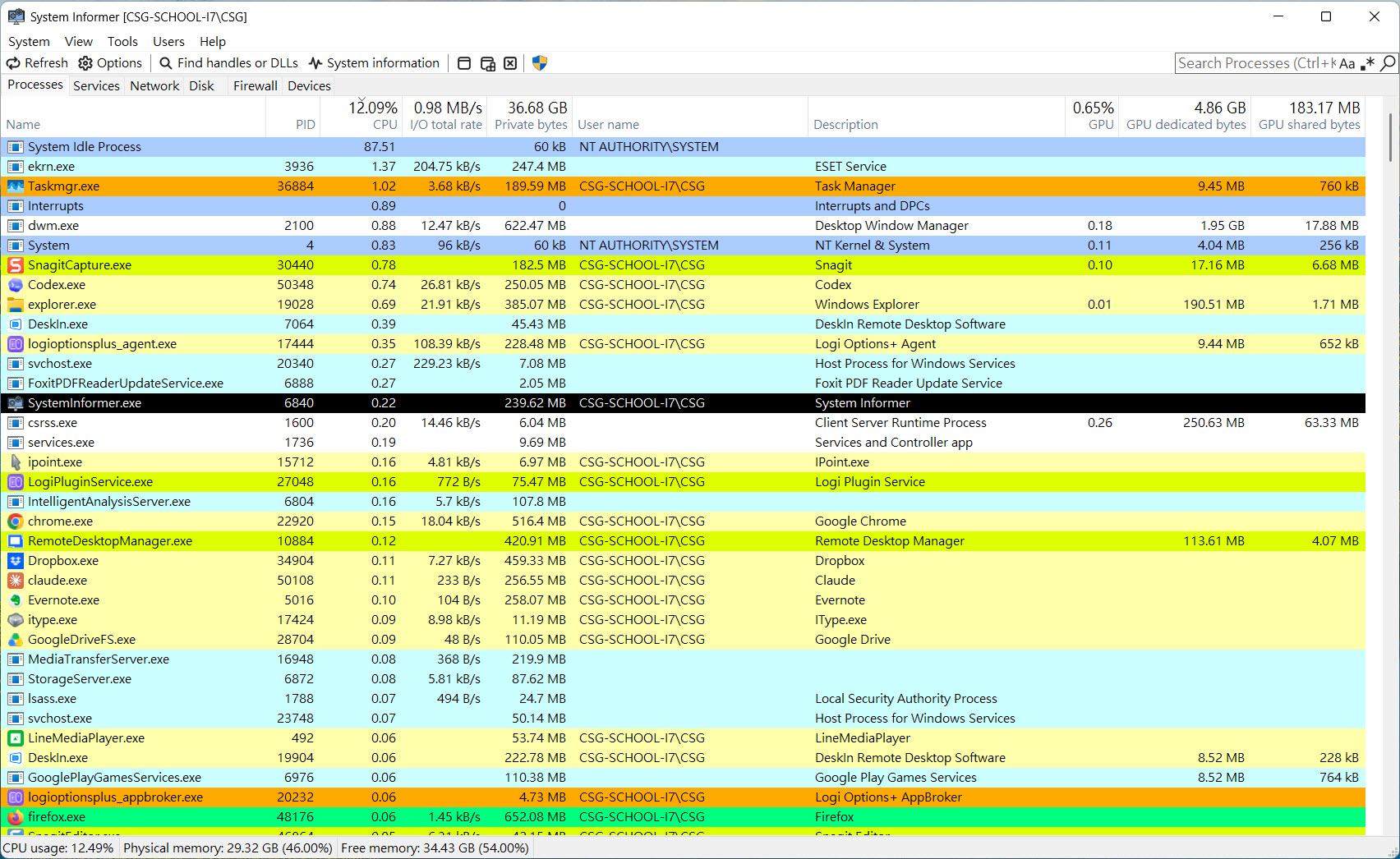Select the csrss.exe process name
This screenshot has width=1400, height=859.
(53, 423)
